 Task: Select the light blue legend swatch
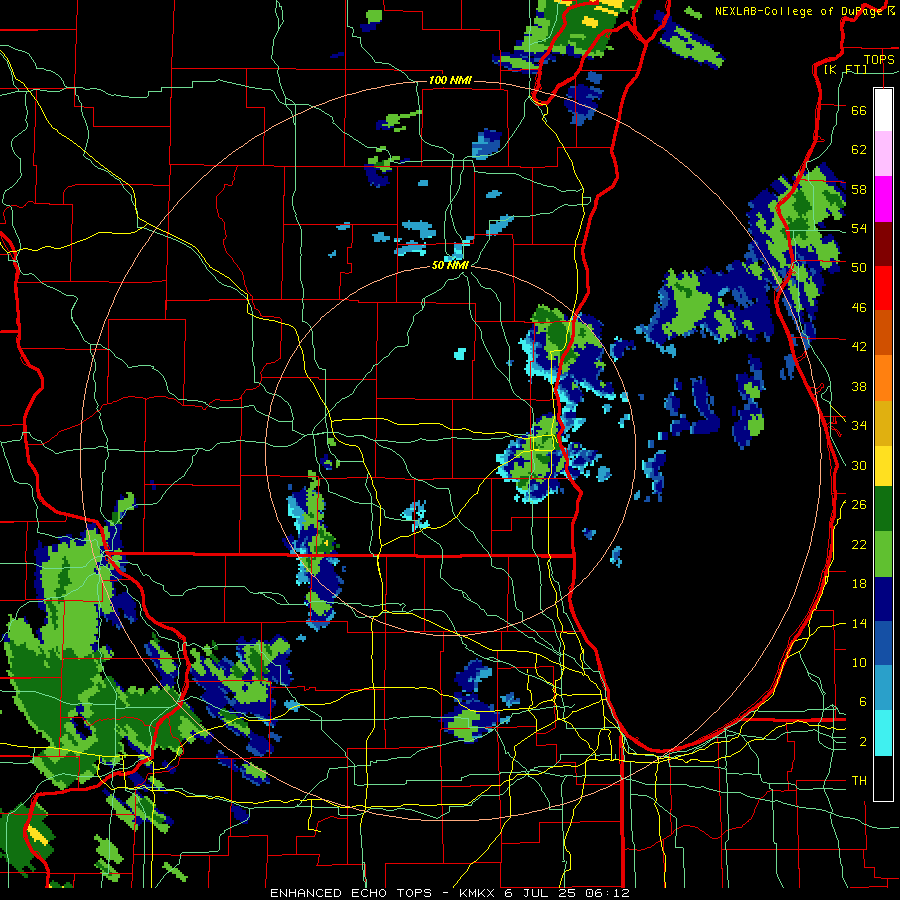click(x=883, y=688)
